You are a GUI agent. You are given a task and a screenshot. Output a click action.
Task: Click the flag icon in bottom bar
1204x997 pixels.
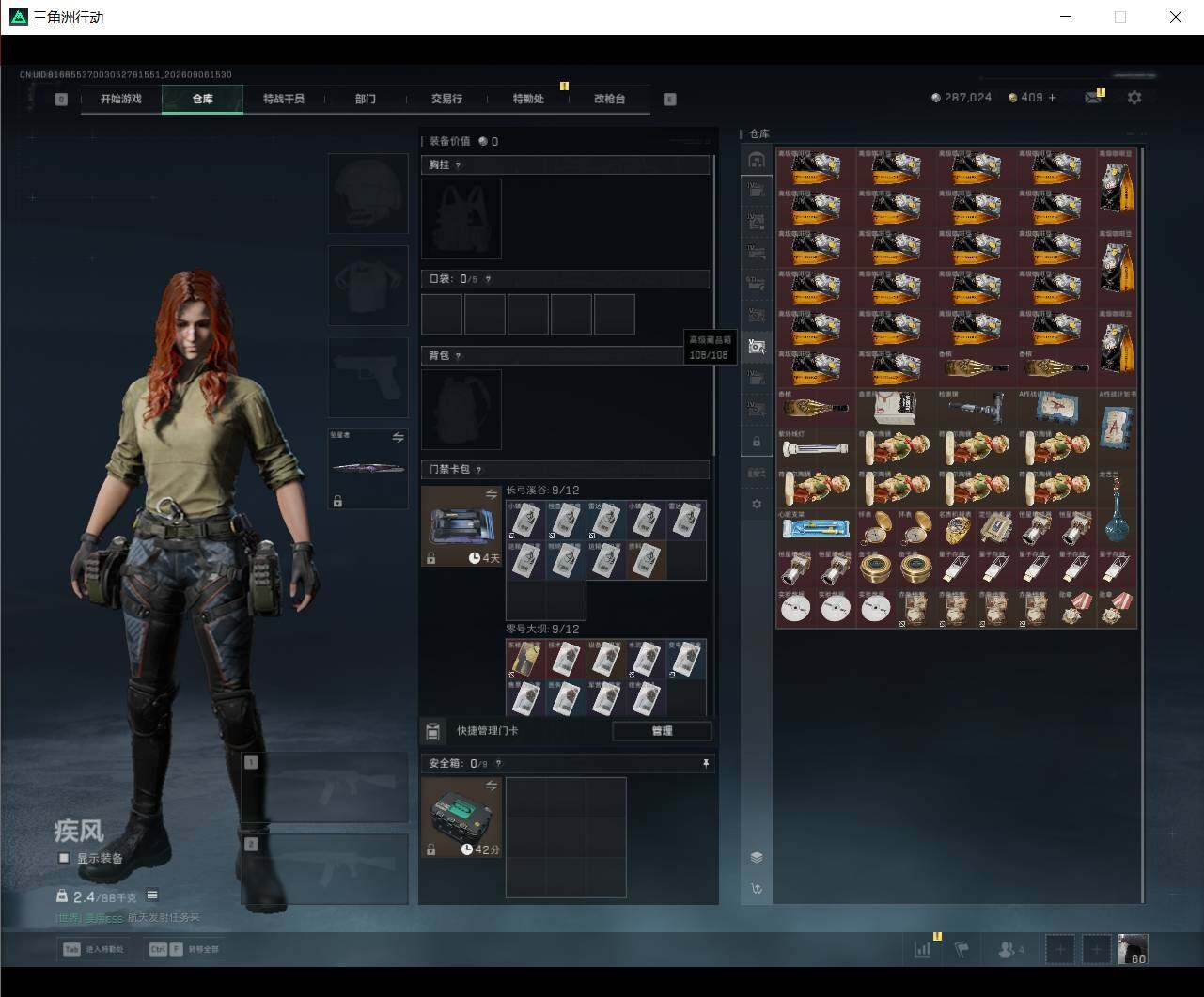962,949
